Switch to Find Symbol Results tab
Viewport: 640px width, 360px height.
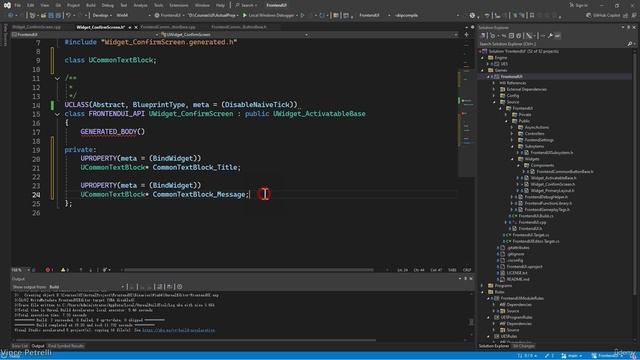pyautogui.click(x=66, y=346)
